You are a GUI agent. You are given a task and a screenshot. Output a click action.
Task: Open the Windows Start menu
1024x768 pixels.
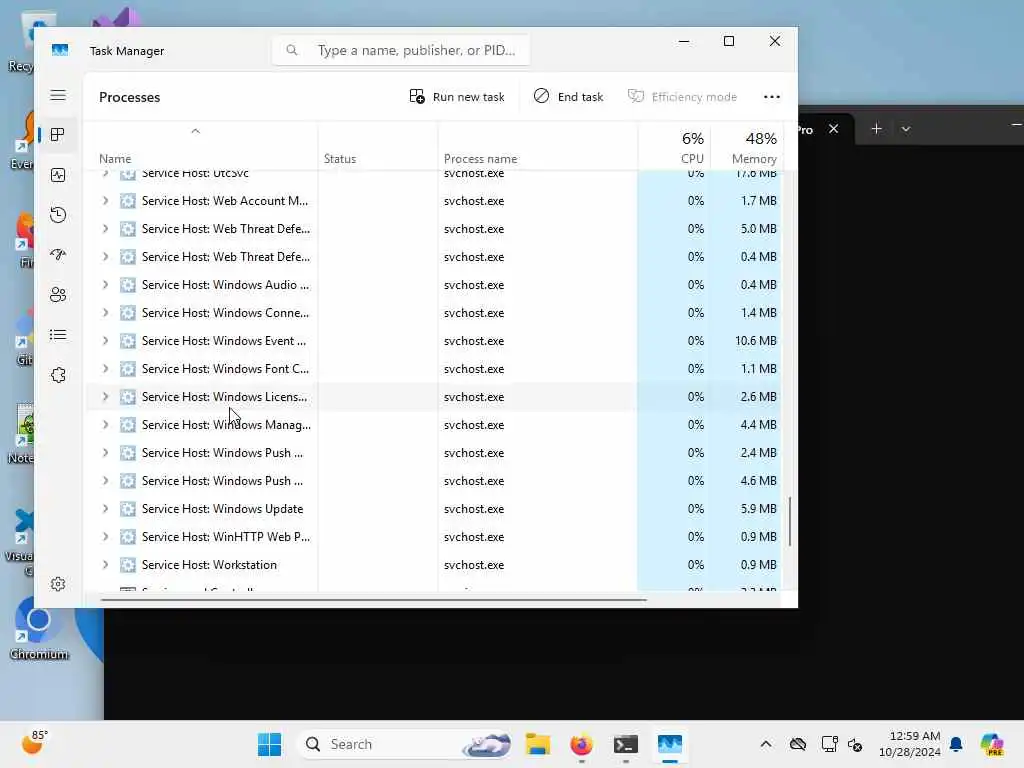(269, 744)
